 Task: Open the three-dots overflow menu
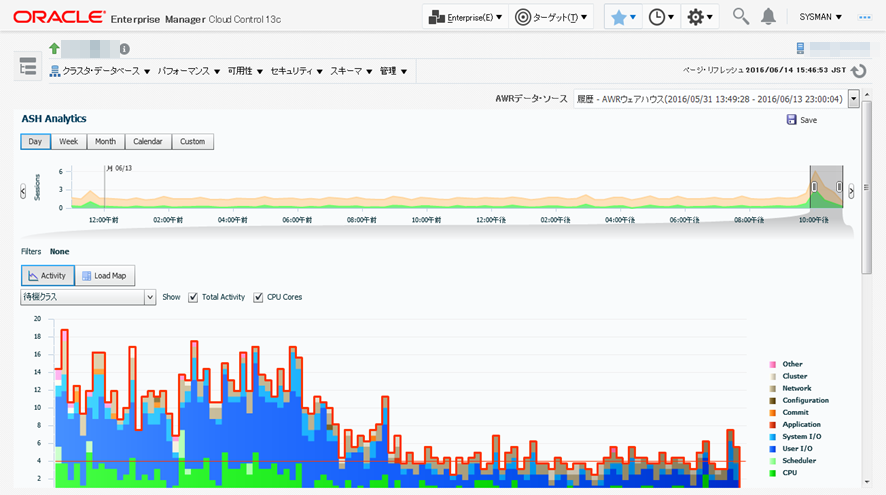click(x=865, y=18)
